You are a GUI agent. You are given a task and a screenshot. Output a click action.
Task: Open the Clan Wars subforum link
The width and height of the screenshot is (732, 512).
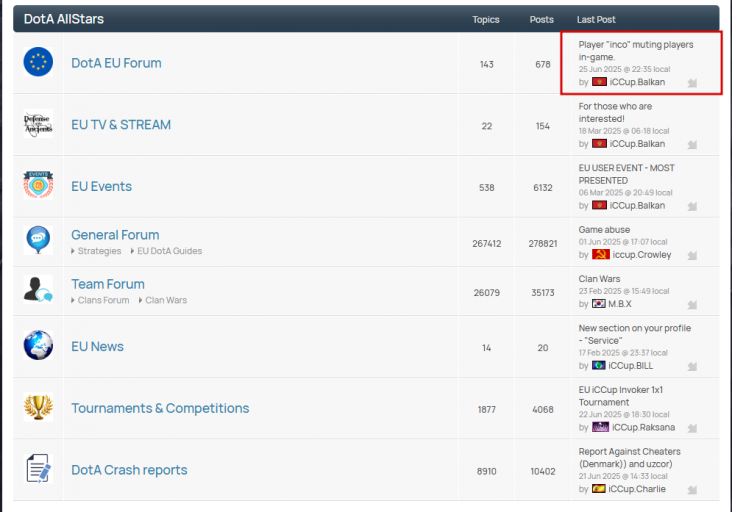pyautogui.click(x=166, y=300)
